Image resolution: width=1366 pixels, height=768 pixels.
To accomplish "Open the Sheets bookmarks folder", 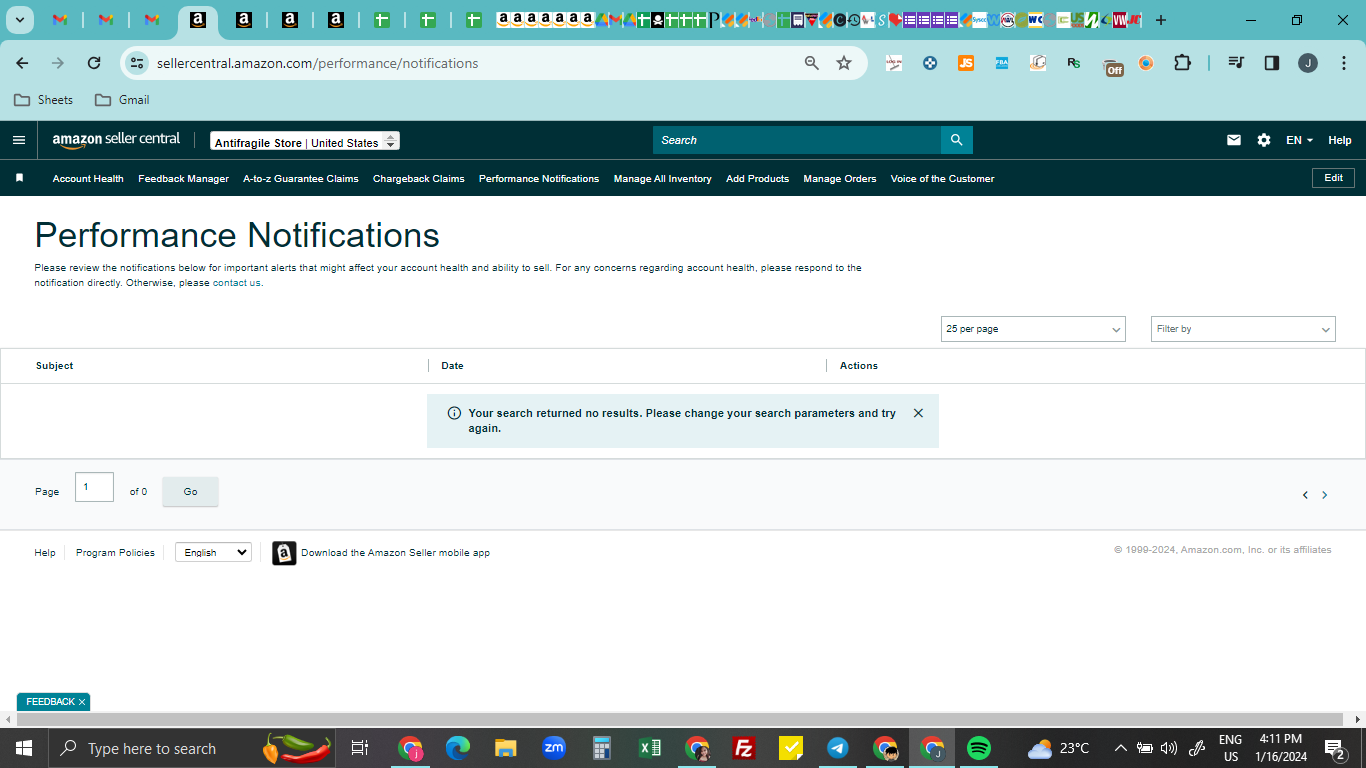I will tap(43, 100).
